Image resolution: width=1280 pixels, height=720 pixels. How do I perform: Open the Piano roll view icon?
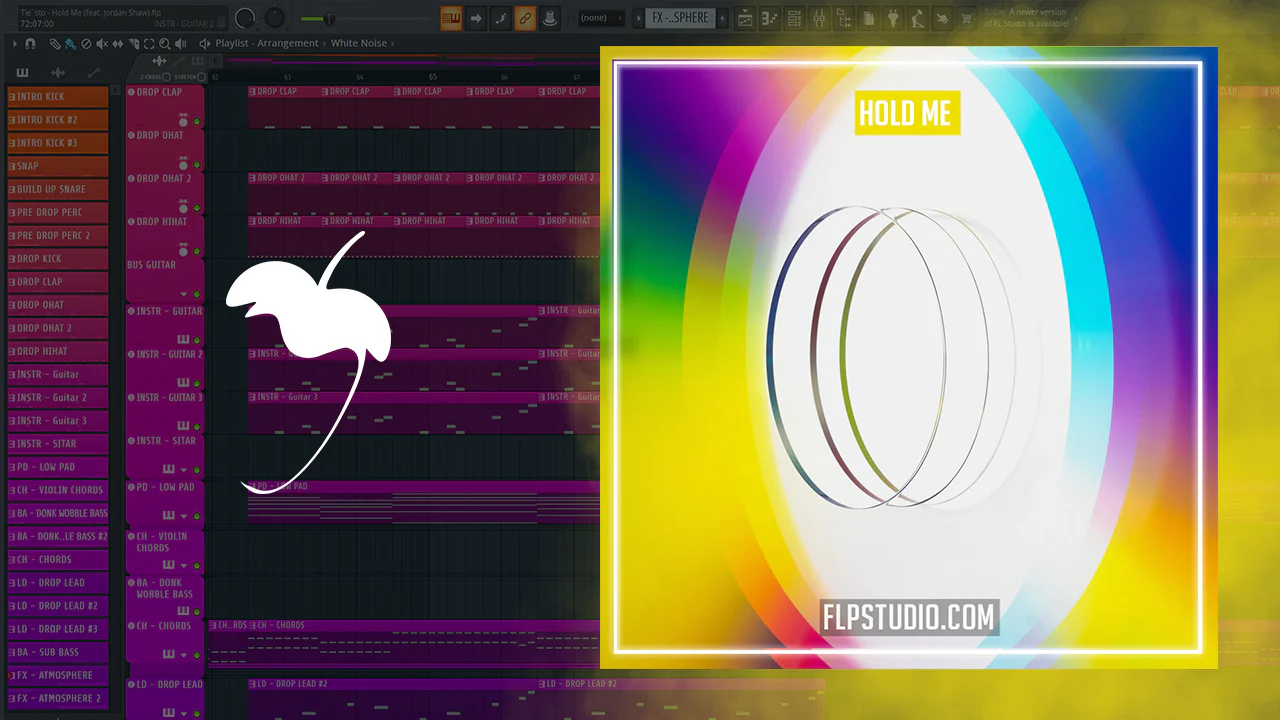(x=770, y=18)
